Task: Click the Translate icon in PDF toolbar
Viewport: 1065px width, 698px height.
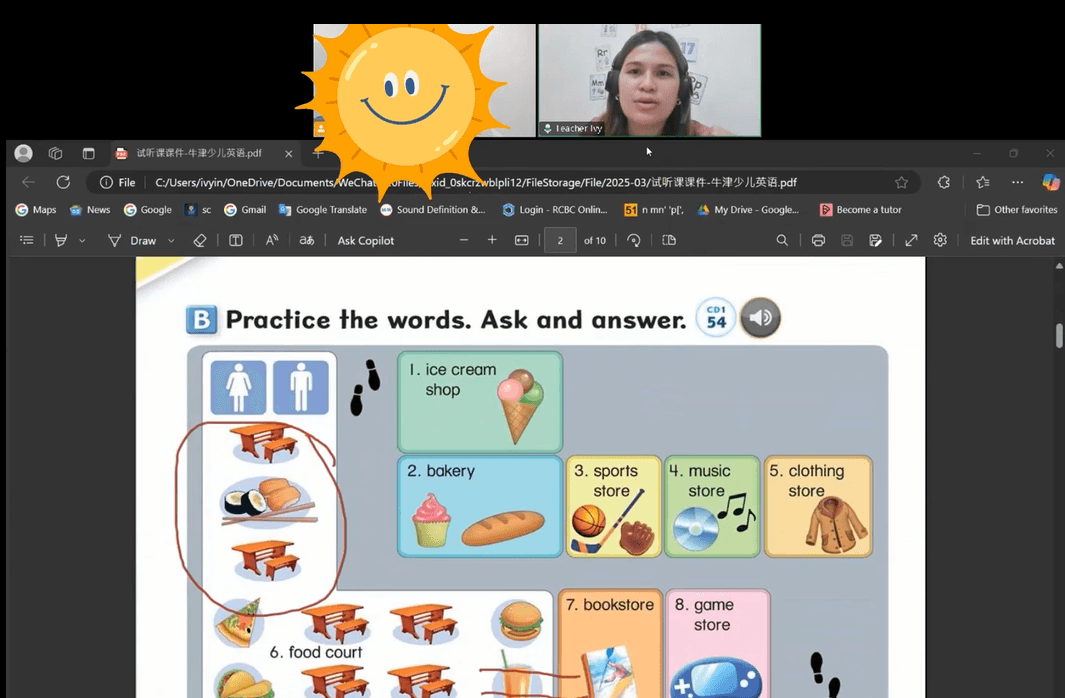Action: 307,240
